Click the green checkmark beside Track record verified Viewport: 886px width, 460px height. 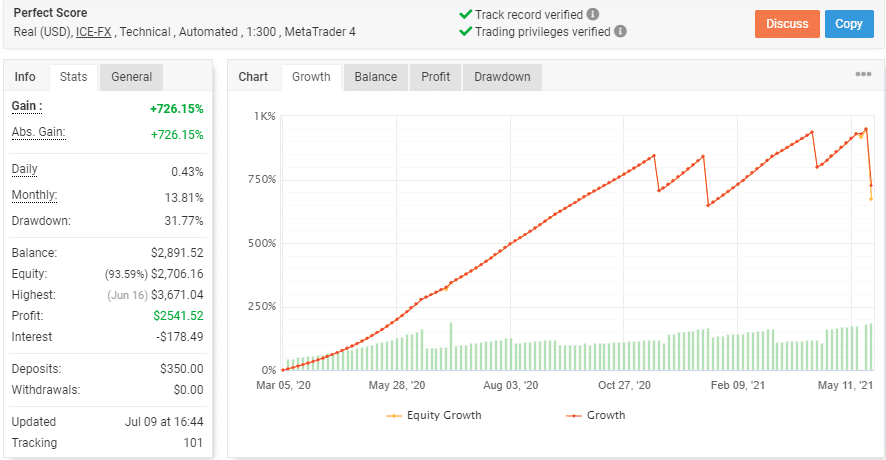pos(465,15)
